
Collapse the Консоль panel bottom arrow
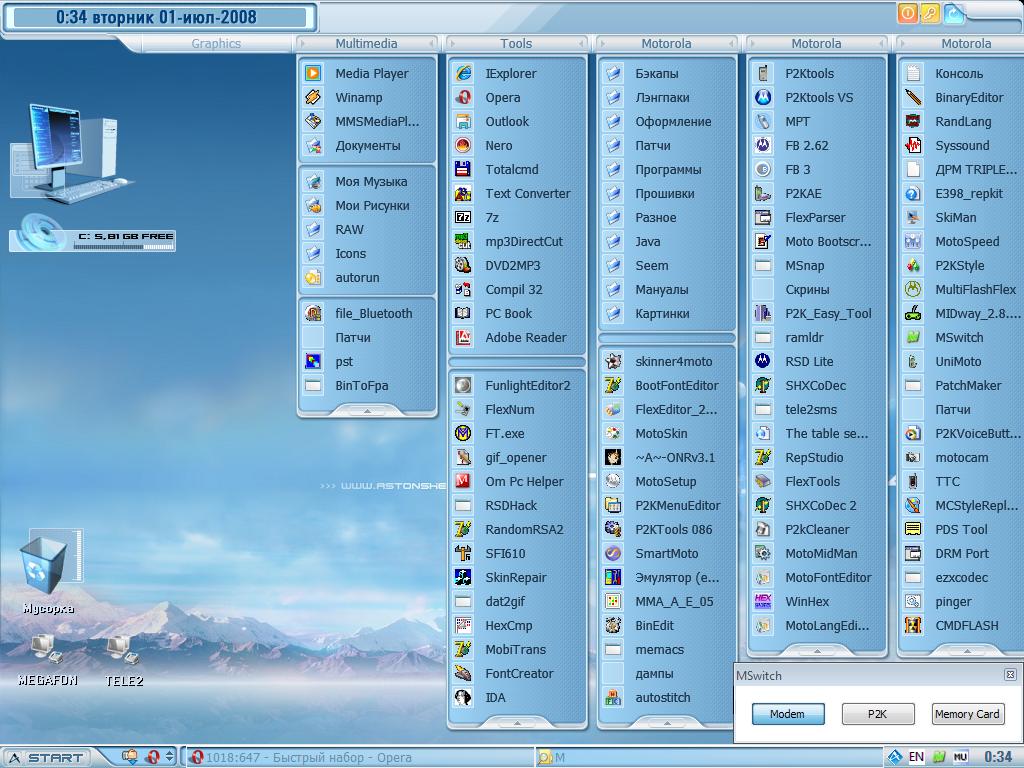coord(967,651)
